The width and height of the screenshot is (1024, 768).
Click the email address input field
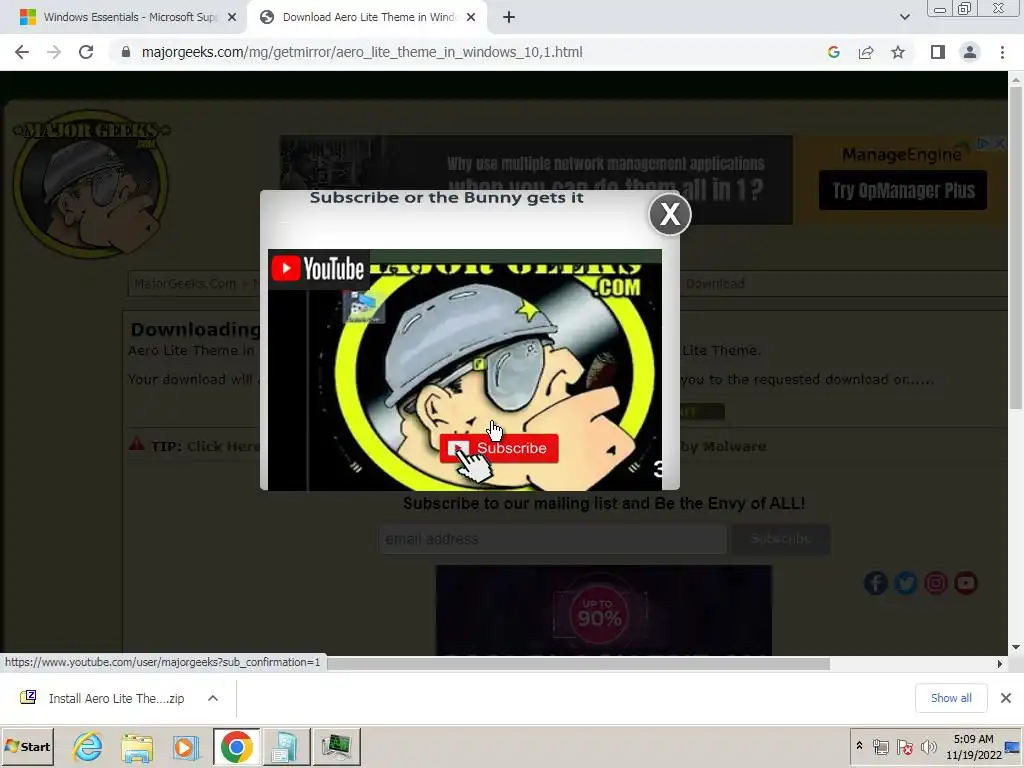[552, 539]
